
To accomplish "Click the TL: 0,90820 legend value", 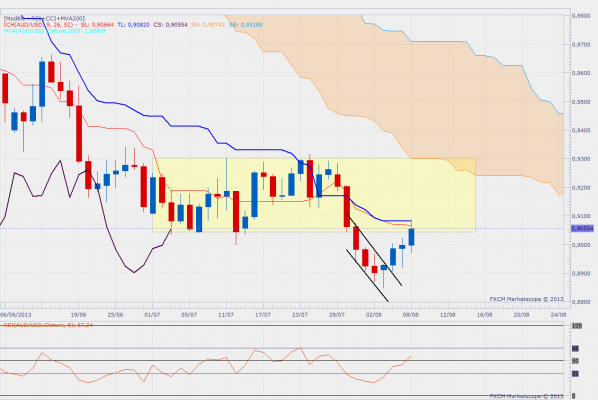I will pos(133,25).
